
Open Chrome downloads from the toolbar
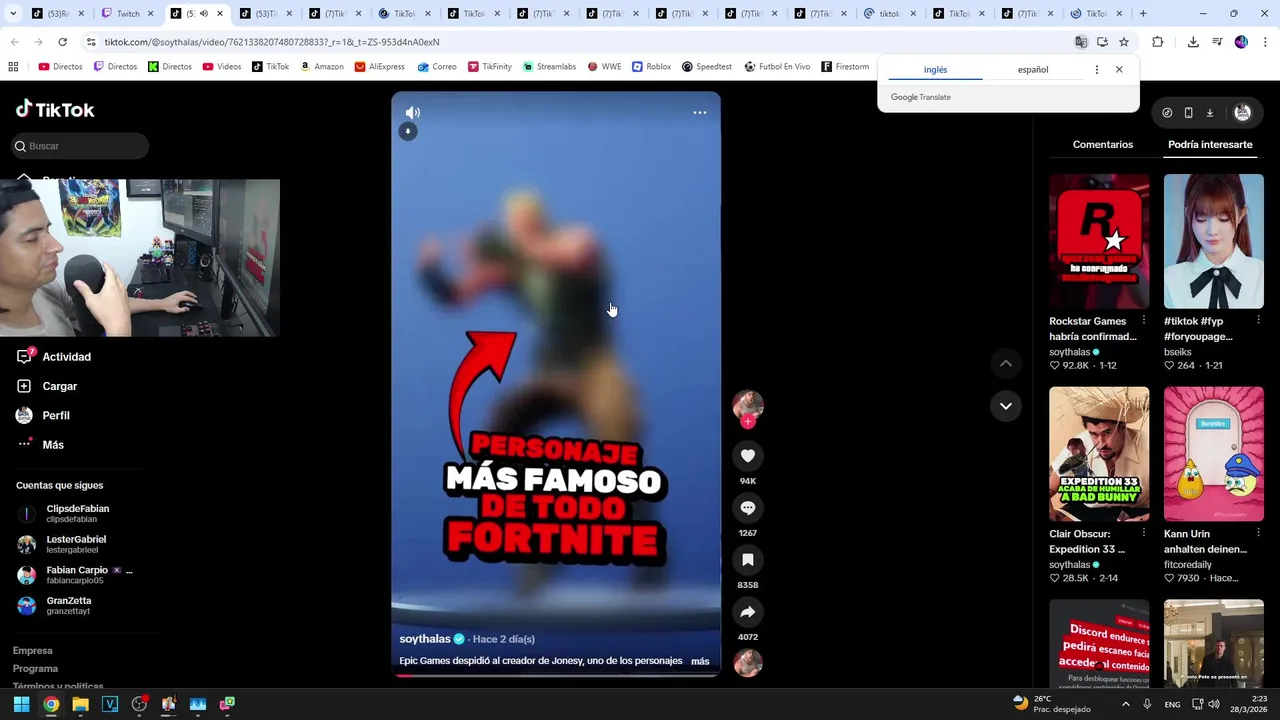(x=1193, y=42)
